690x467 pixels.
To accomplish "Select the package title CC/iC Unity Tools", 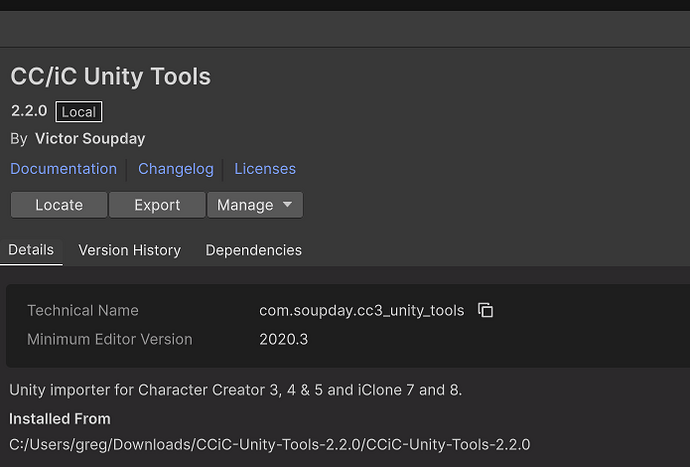I will click(x=110, y=76).
